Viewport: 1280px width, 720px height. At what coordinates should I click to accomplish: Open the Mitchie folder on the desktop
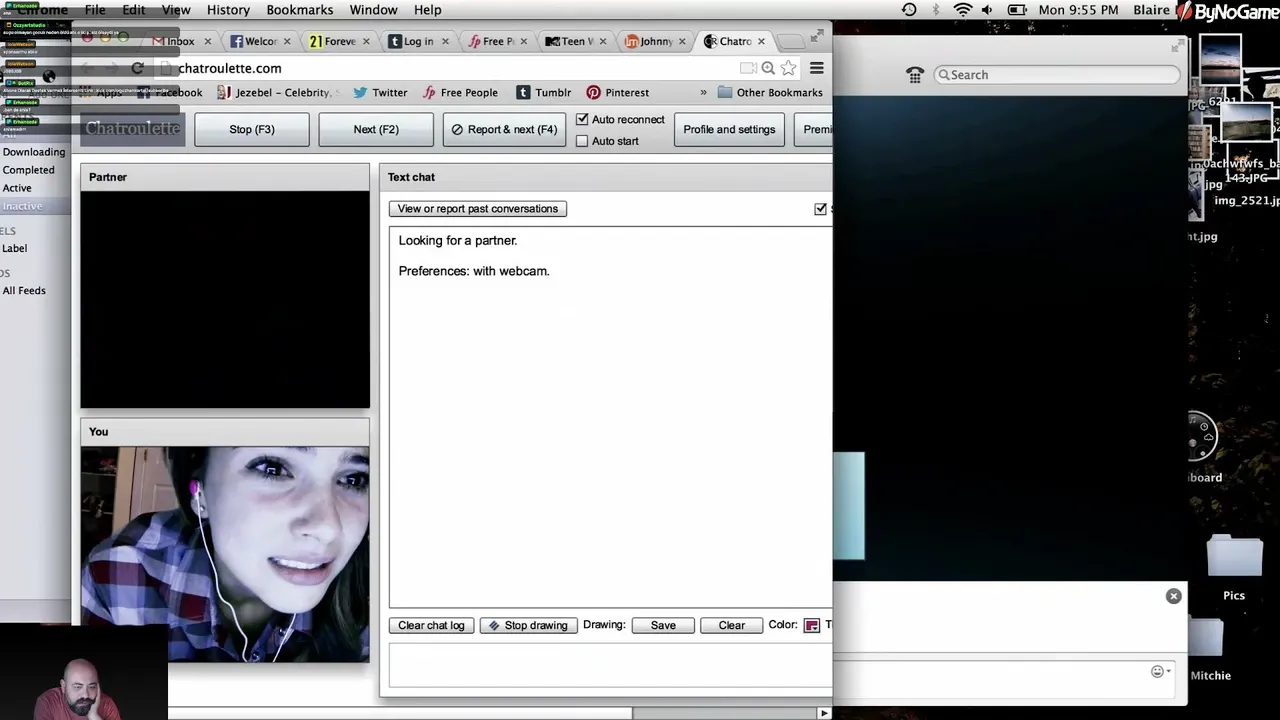pos(1210,648)
